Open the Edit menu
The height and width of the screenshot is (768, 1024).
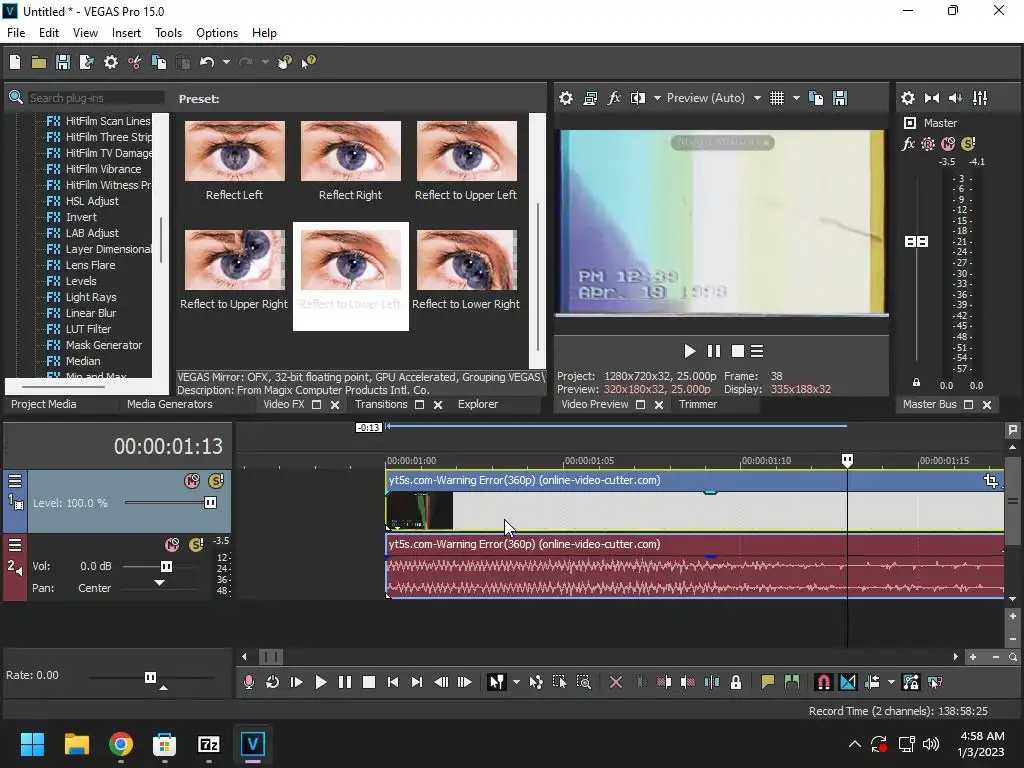click(x=49, y=33)
